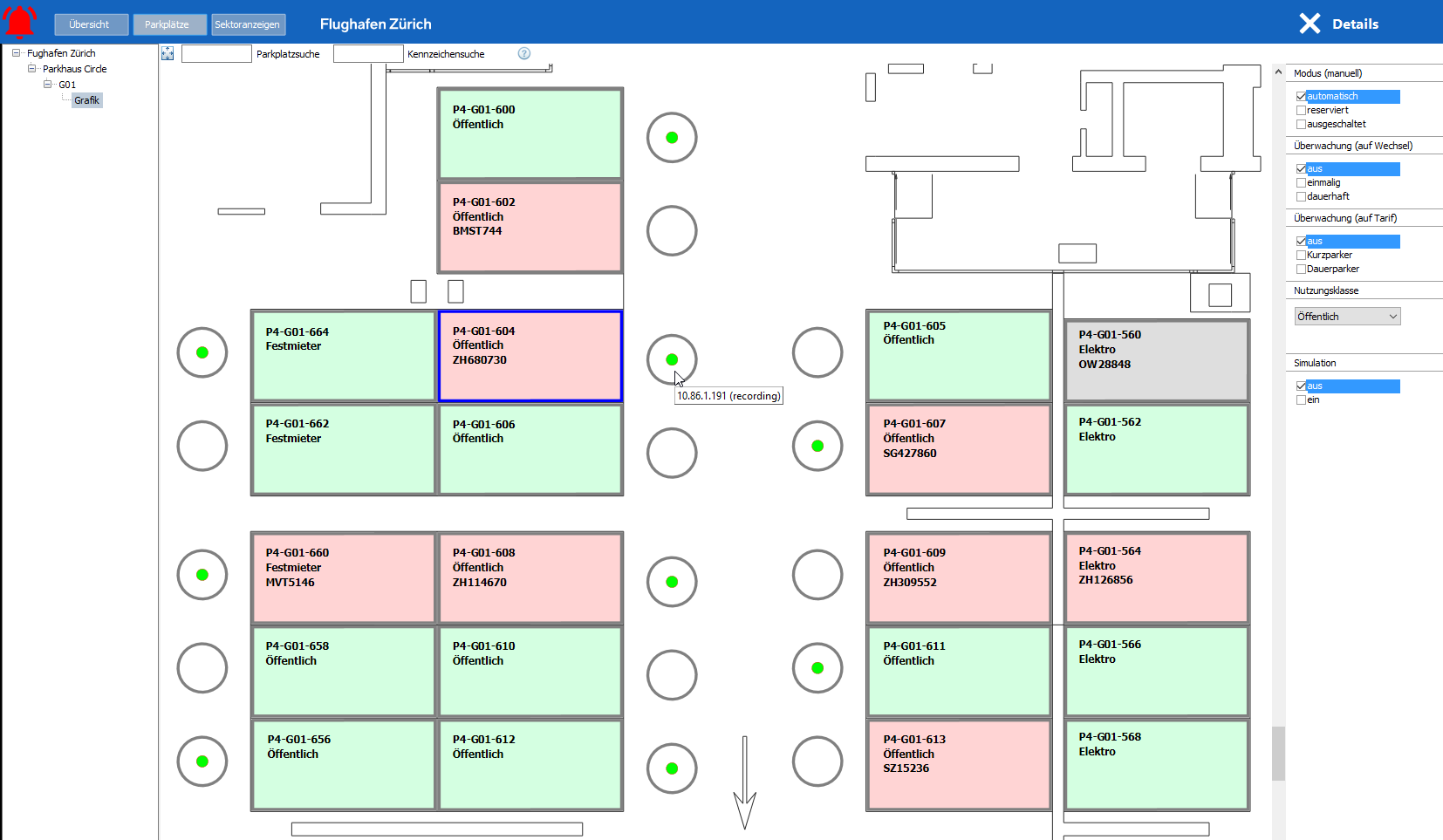1443x840 pixels.
Task: Collapse the Parkhaus Circle tree node
Action: click(32, 69)
